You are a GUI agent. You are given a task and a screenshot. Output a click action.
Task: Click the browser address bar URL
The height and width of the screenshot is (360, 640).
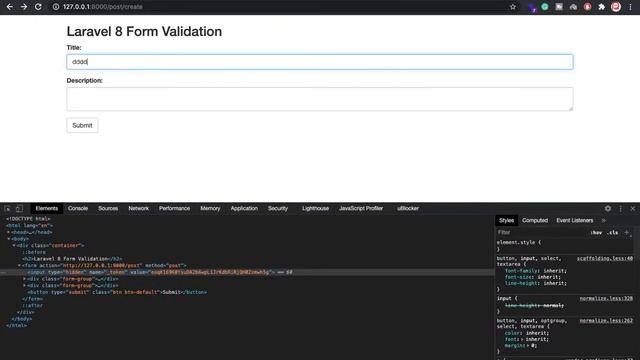(x=103, y=7)
